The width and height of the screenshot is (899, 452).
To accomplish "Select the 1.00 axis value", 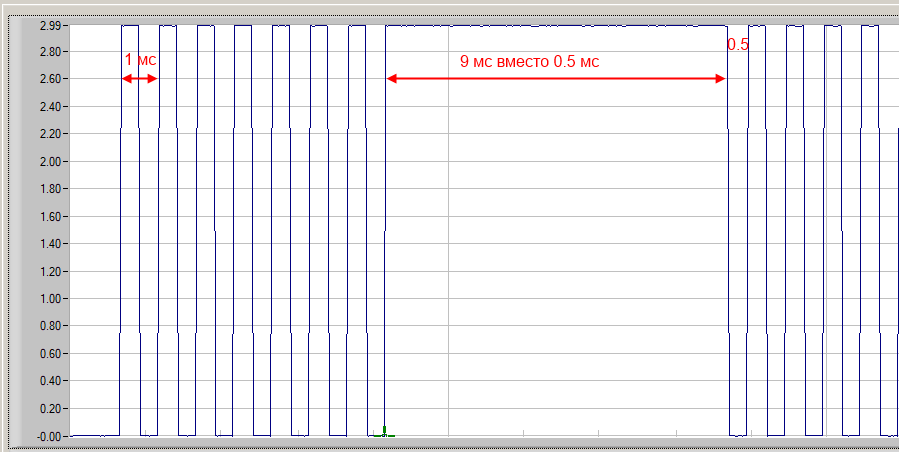I will point(50,298).
